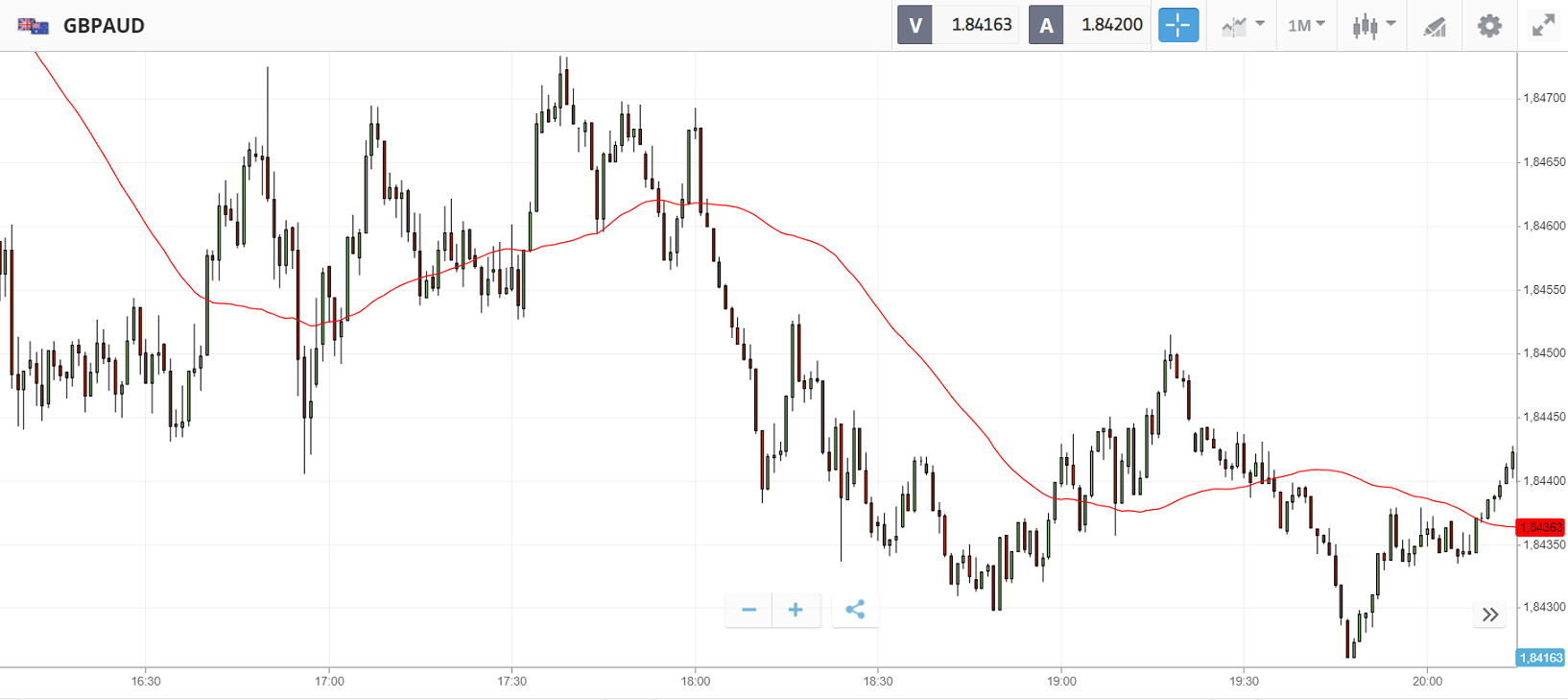Click the 19:30 time axis label
Screen dimensions: 1568x700
1245,682
